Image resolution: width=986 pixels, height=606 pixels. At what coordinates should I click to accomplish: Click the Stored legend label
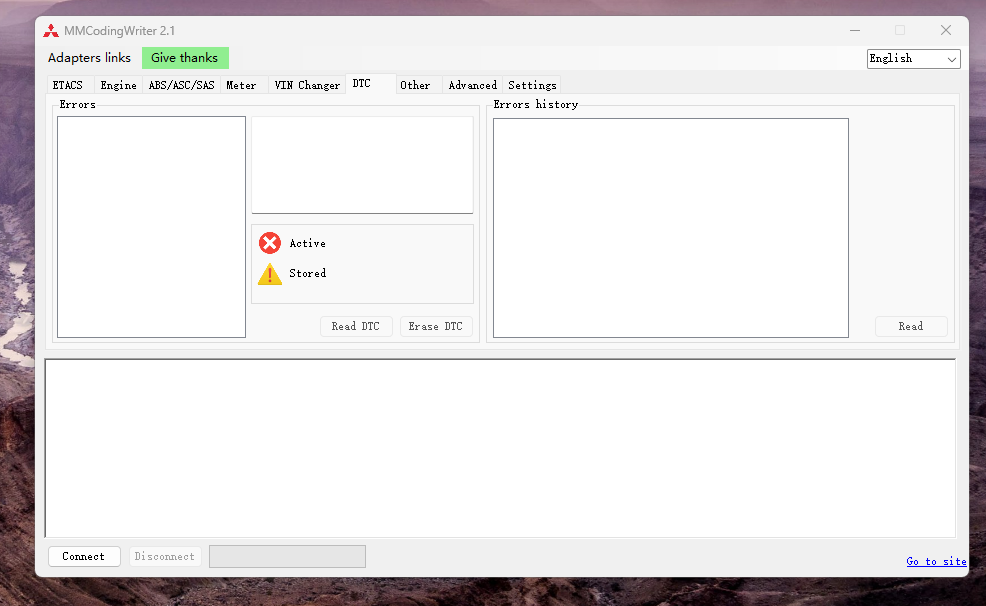click(x=307, y=273)
